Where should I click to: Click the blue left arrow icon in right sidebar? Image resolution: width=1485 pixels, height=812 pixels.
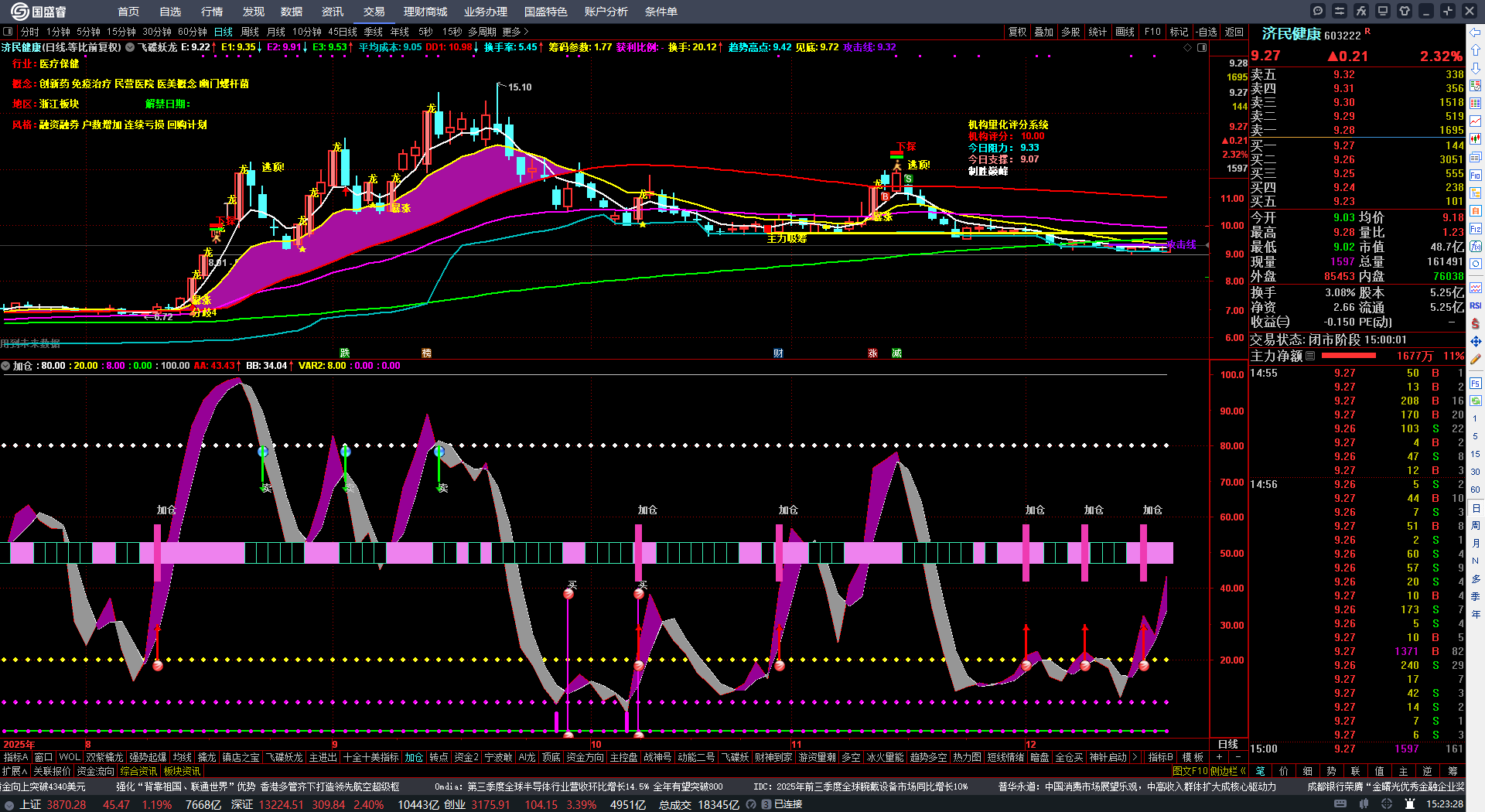tap(1476, 32)
